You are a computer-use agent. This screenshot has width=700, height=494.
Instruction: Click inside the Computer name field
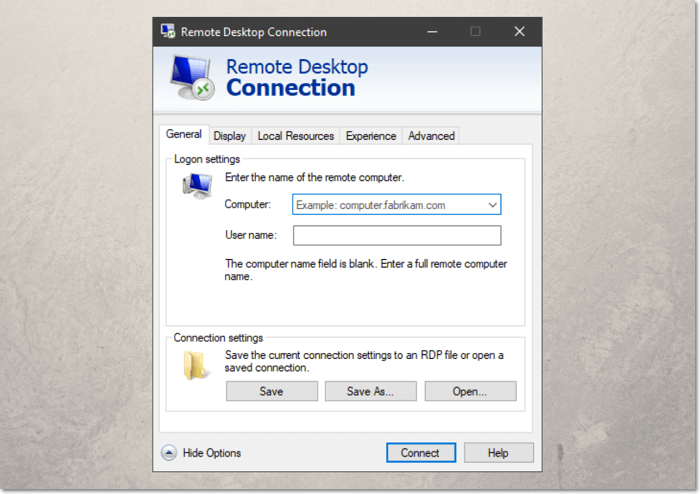tap(385, 205)
